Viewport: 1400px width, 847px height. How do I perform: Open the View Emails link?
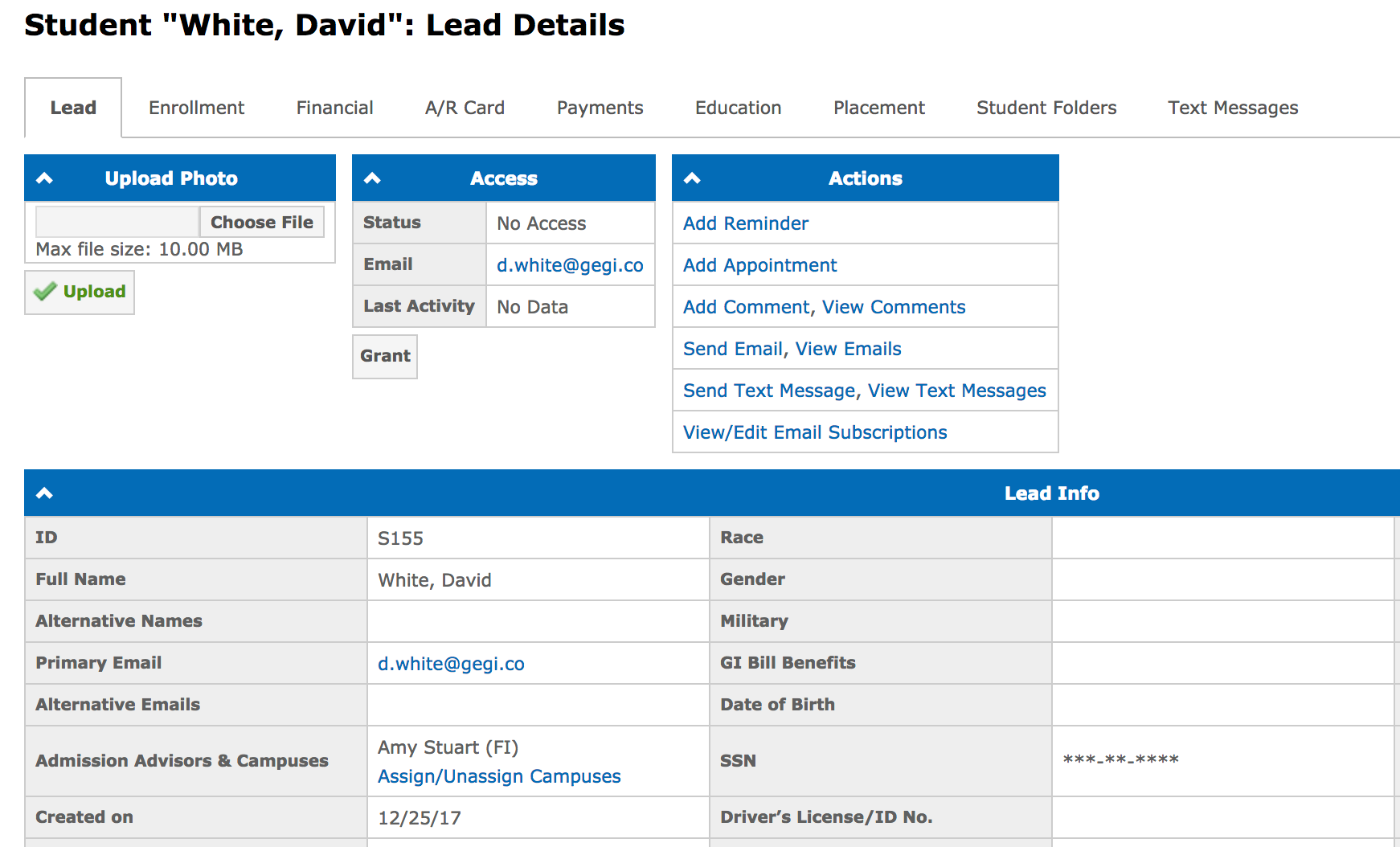[848, 349]
